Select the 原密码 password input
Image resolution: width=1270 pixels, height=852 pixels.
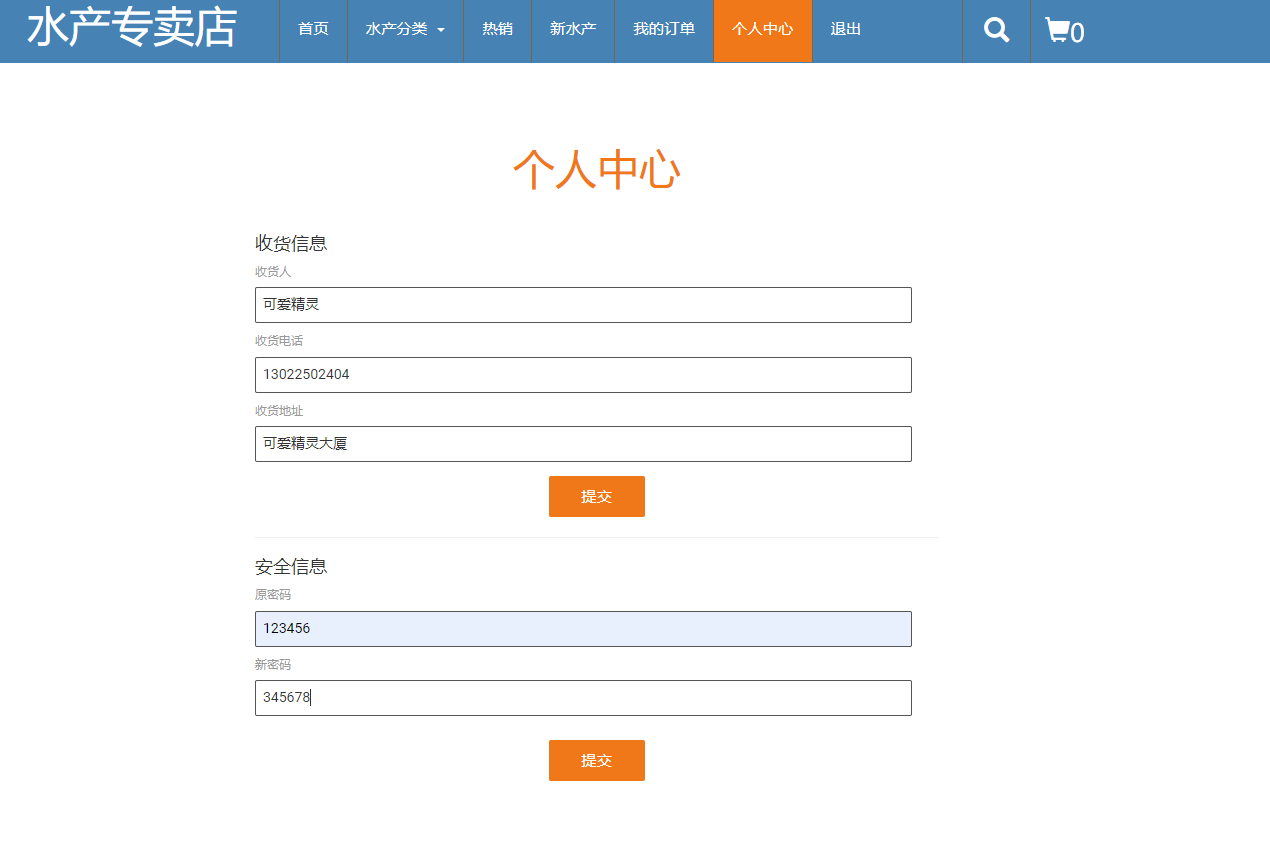(x=583, y=629)
